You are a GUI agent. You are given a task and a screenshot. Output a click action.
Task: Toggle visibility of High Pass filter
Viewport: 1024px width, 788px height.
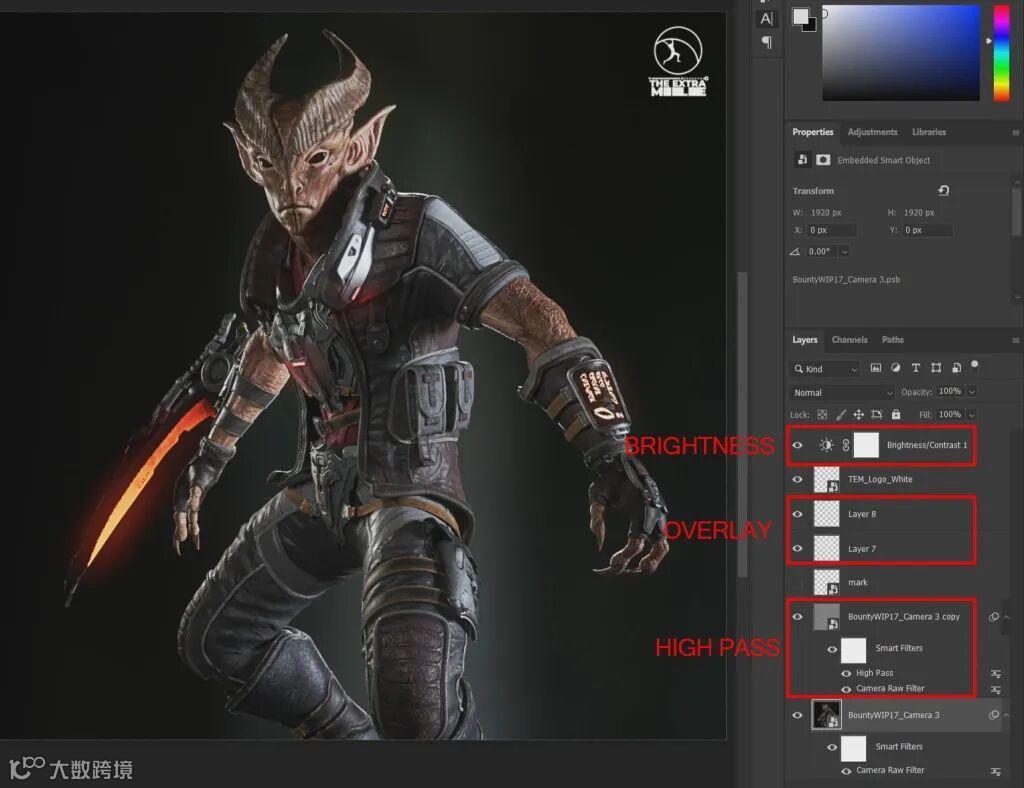pos(846,673)
